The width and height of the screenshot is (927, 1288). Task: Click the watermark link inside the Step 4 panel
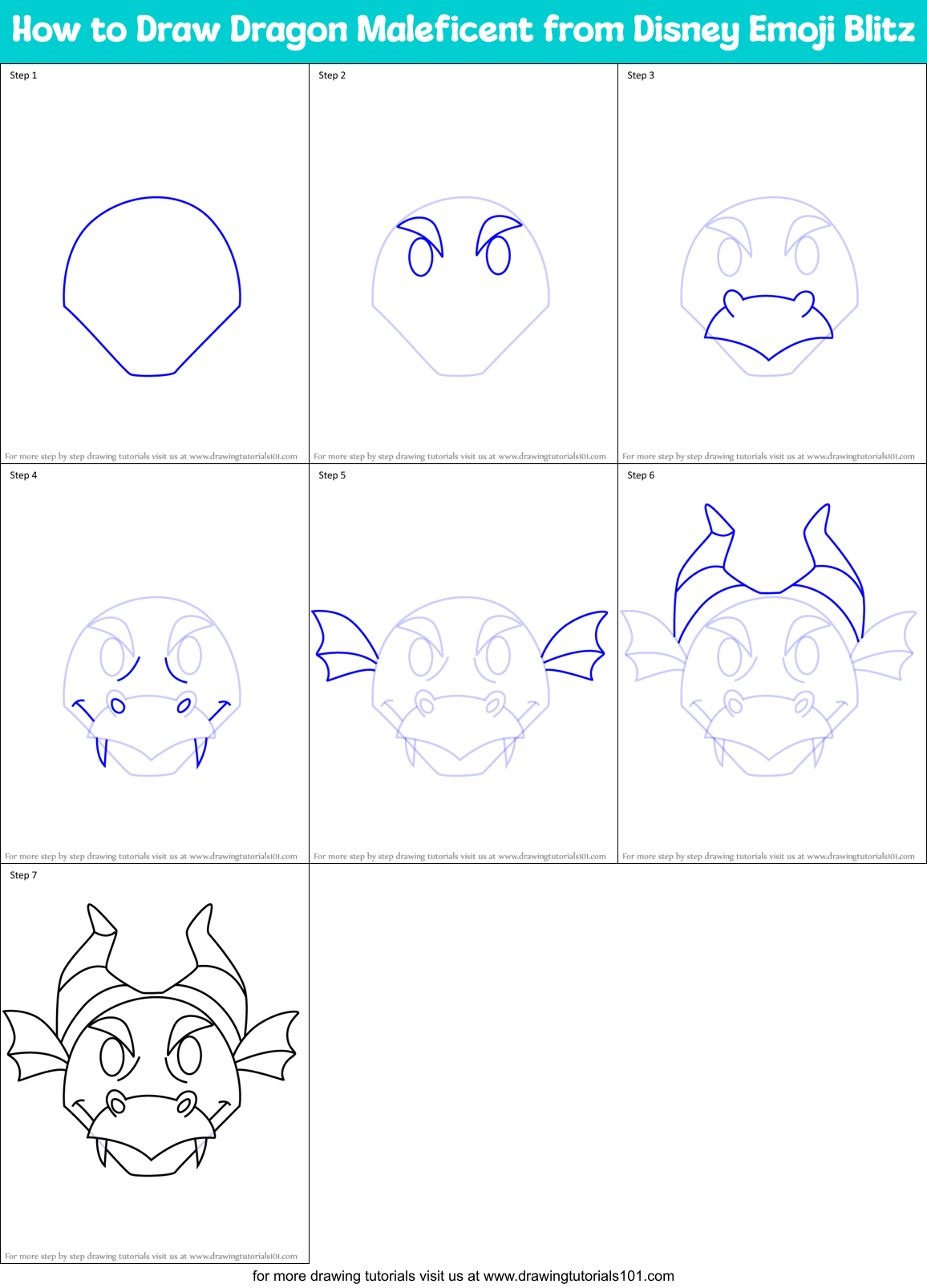[152, 857]
